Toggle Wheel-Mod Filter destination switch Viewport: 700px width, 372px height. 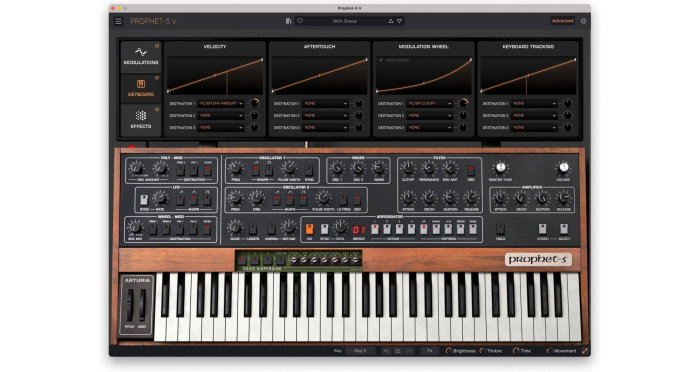coord(207,230)
